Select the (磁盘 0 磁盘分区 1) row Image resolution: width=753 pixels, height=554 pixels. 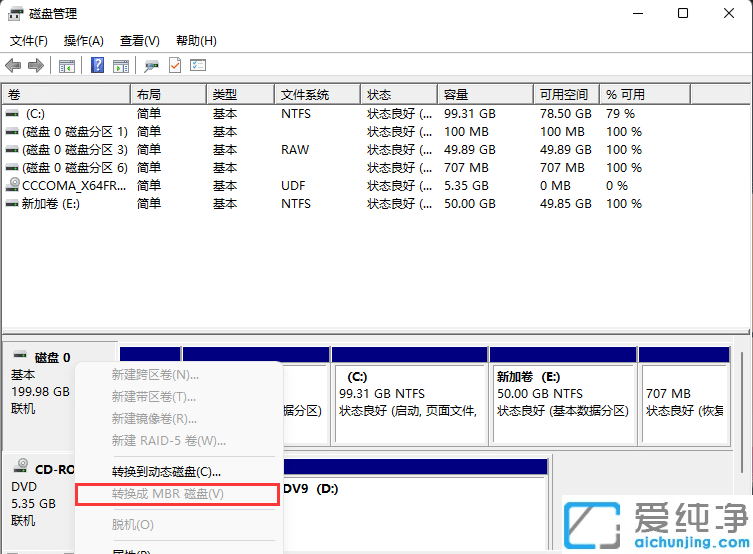(74, 132)
